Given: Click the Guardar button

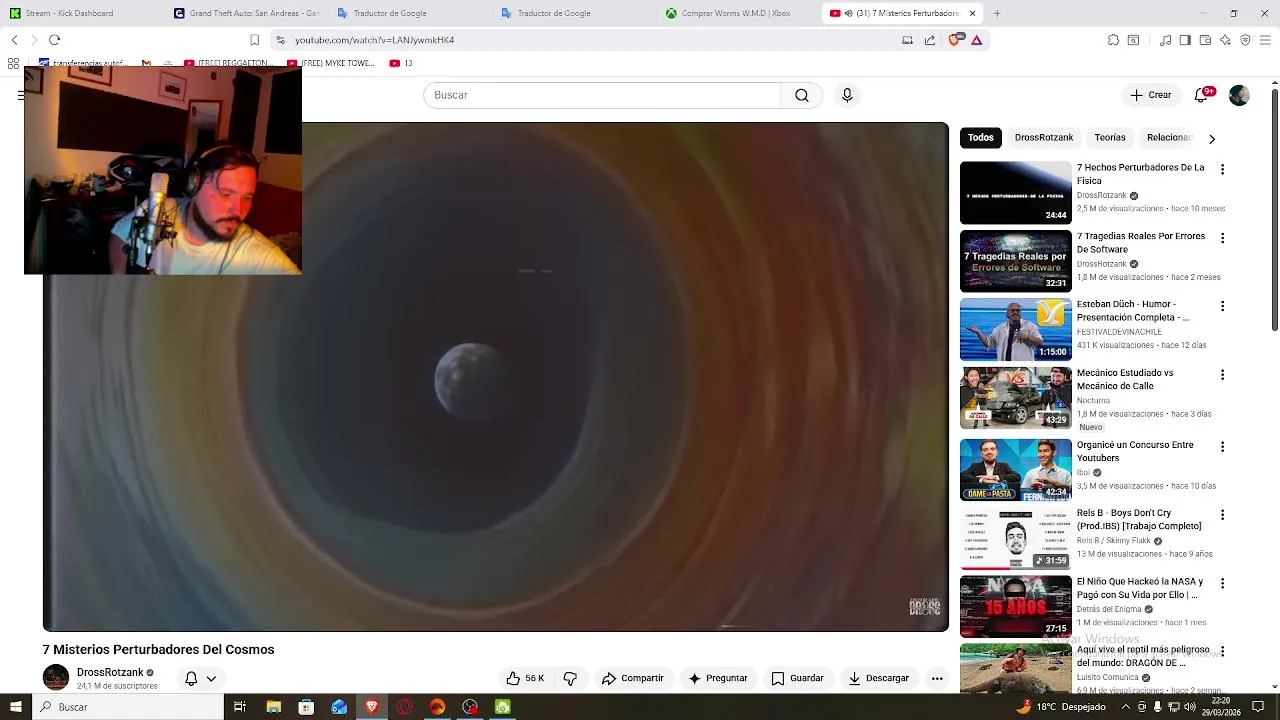Looking at the screenshot, I should 797,678.
